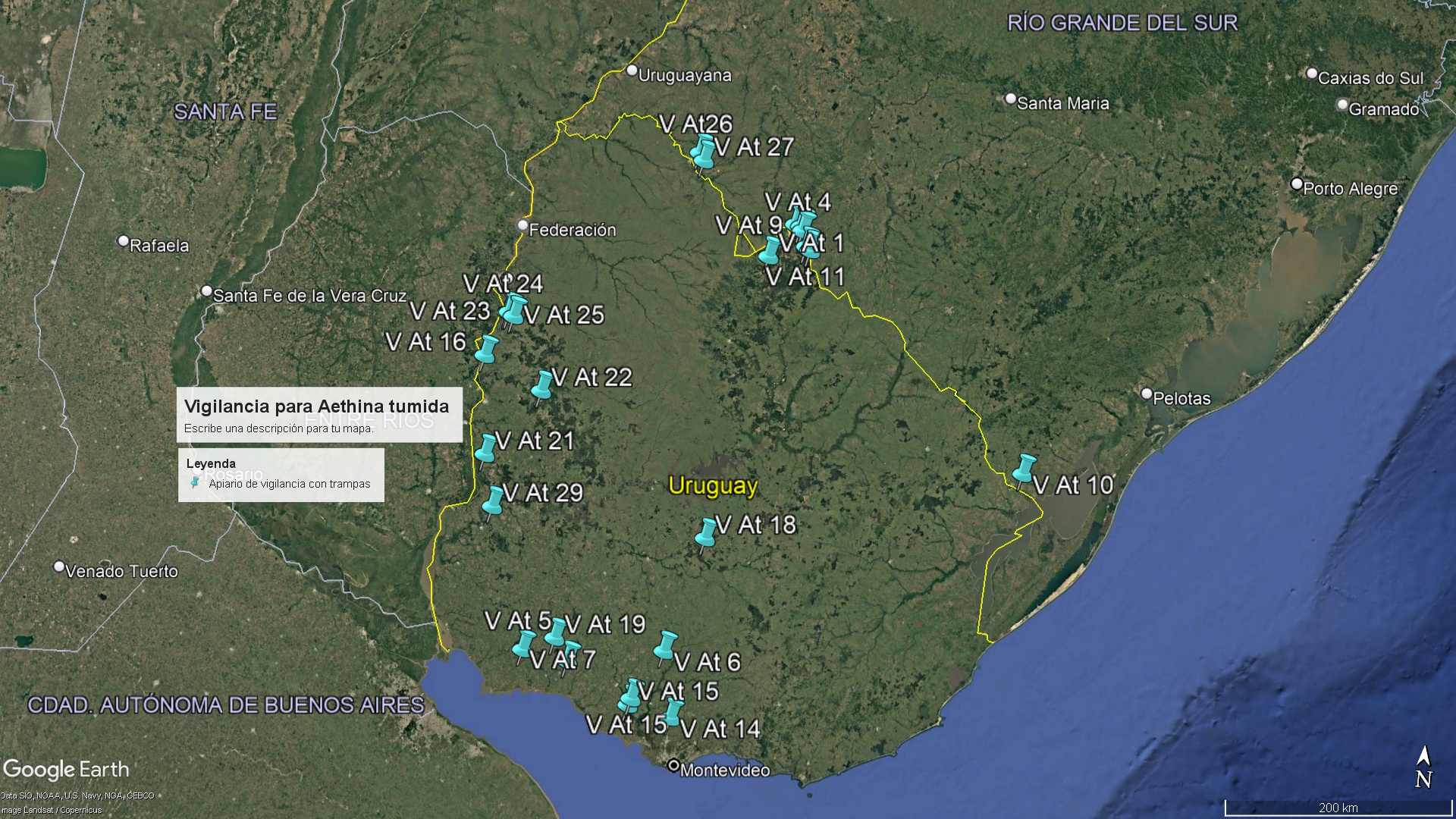This screenshot has height=819, width=1456.
Task: Click the Santa Fe de la Vera Cruz dot
Action: point(206,291)
